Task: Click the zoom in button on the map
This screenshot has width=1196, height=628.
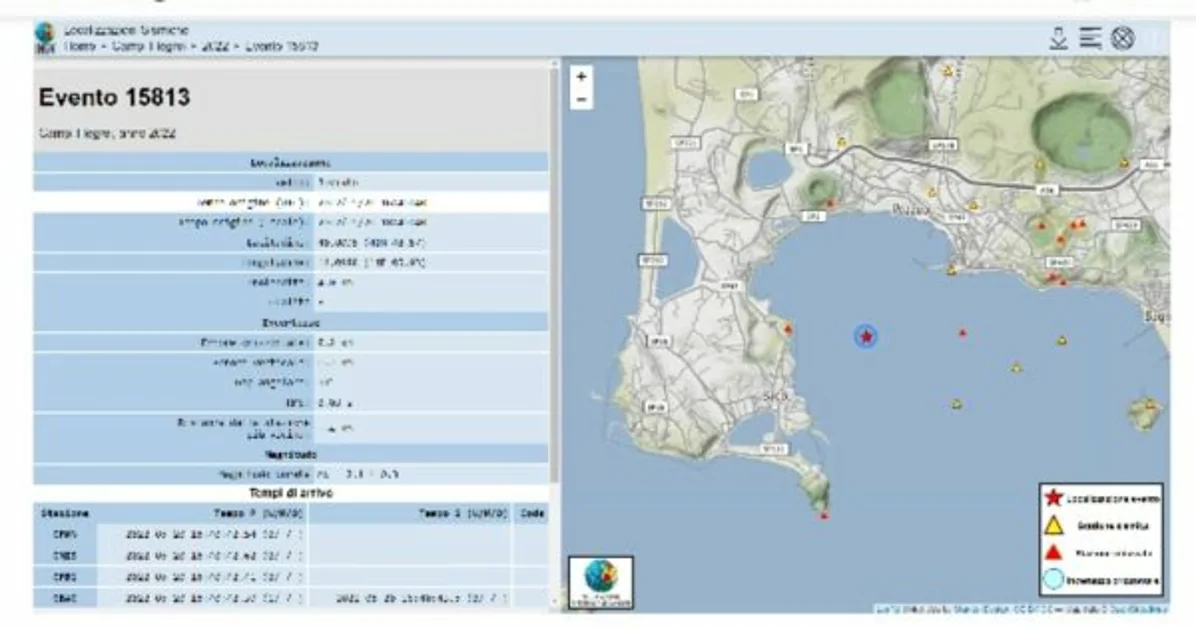Action: click(x=579, y=77)
